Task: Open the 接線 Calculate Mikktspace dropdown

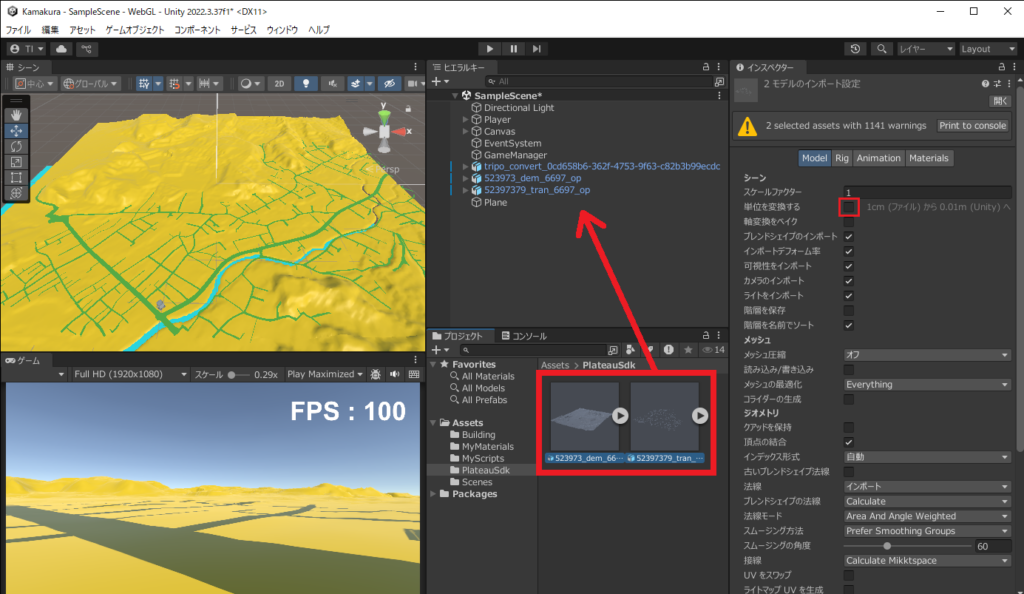Action: pos(927,561)
